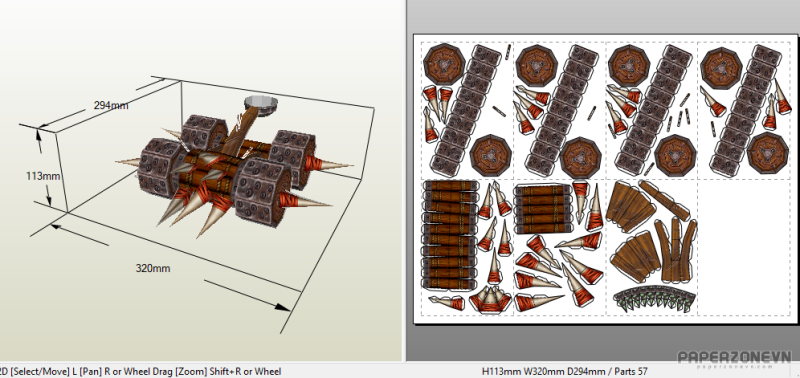Click the smaller barrel piece on the second lower page
Screen dimensions: 800x378
(x=542, y=209)
